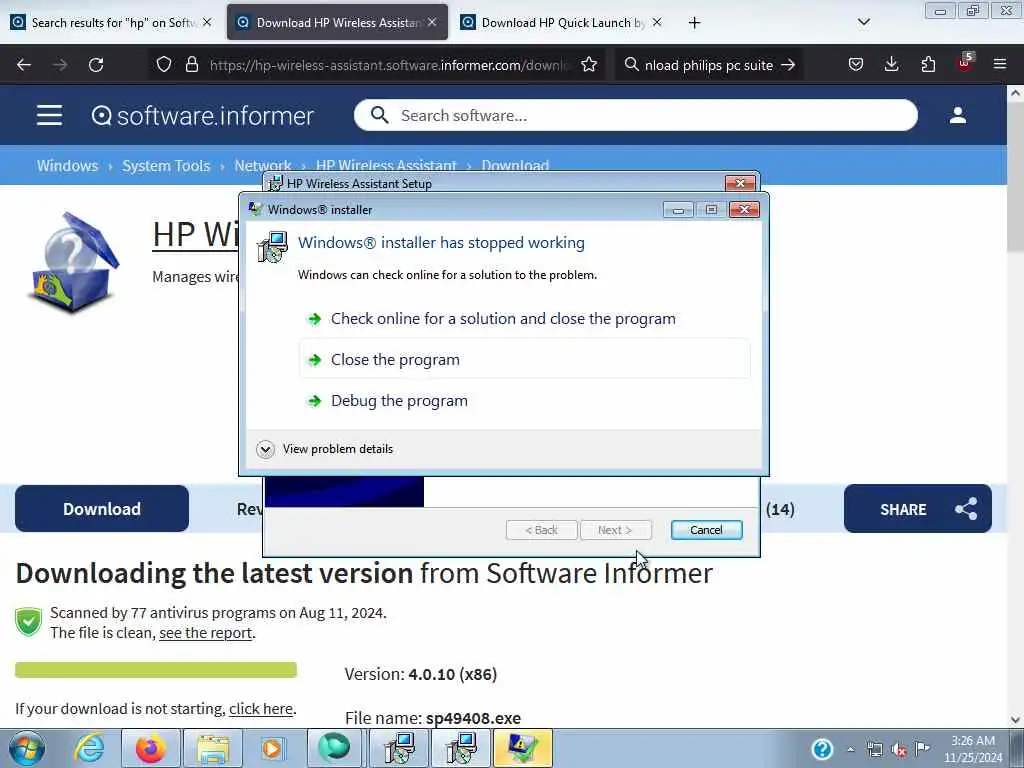1024x768 pixels.
Task: Click the big Download button
Action: click(102, 509)
